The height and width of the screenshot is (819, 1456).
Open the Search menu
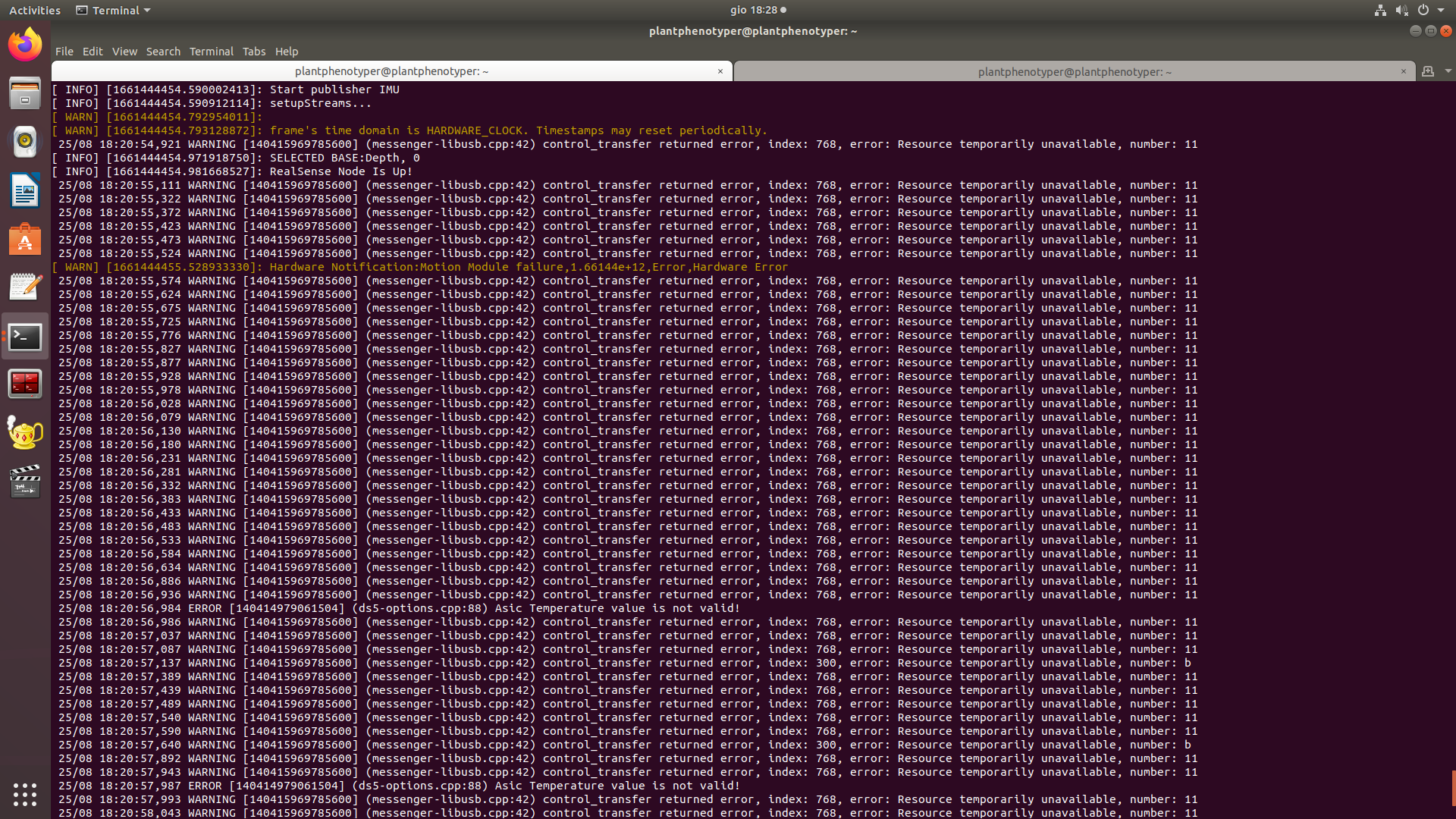click(x=163, y=52)
